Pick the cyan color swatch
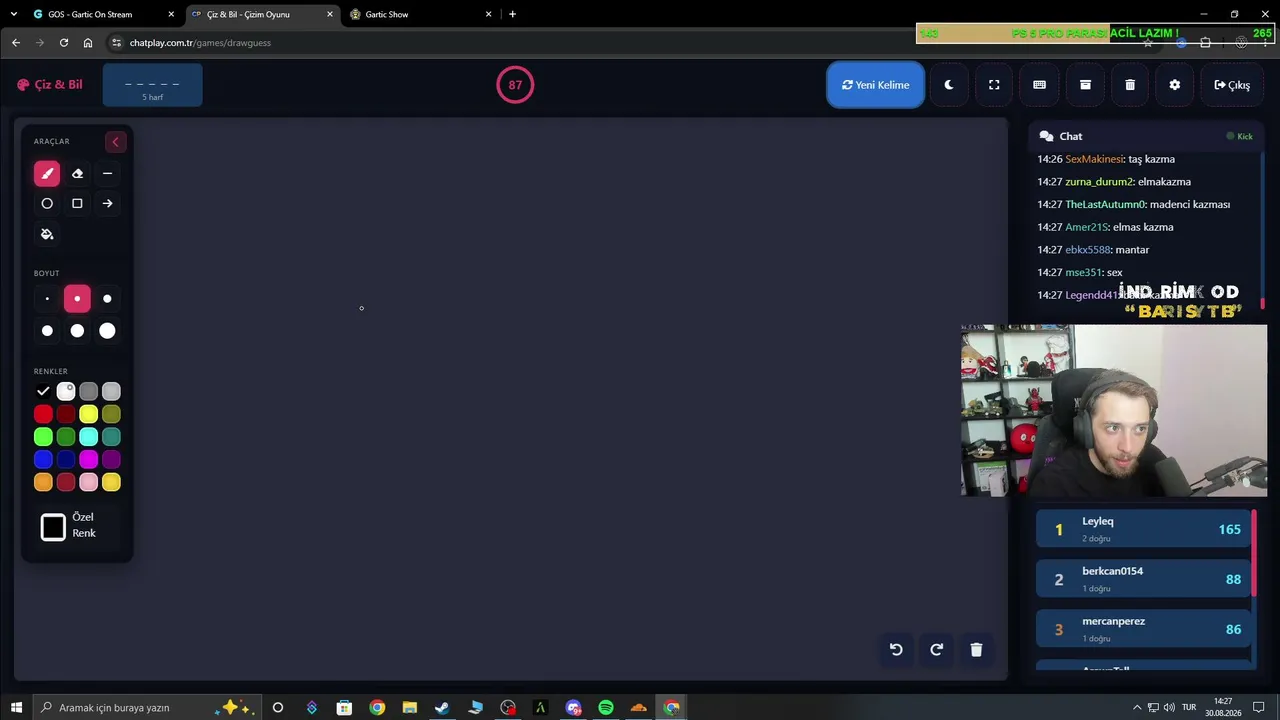Viewport: 1280px width, 720px height. pos(89,437)
